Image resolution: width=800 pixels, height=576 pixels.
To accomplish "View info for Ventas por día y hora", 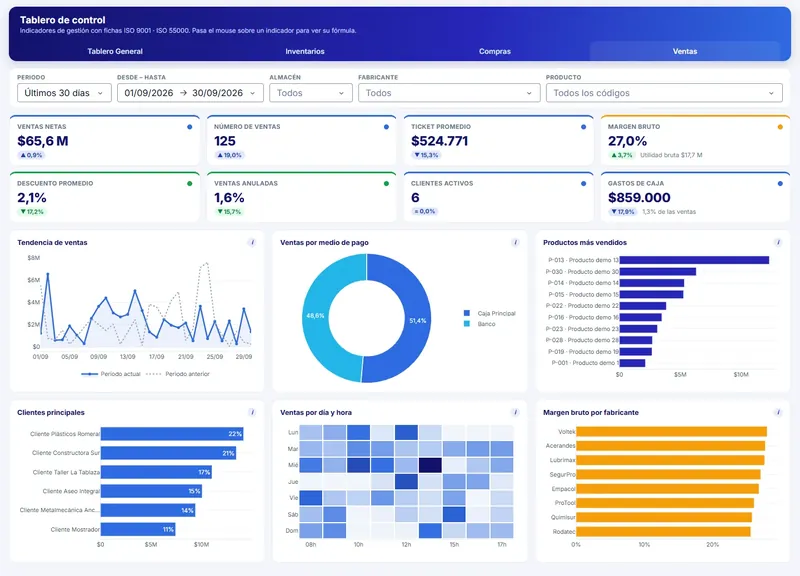I will coord(515,412).
